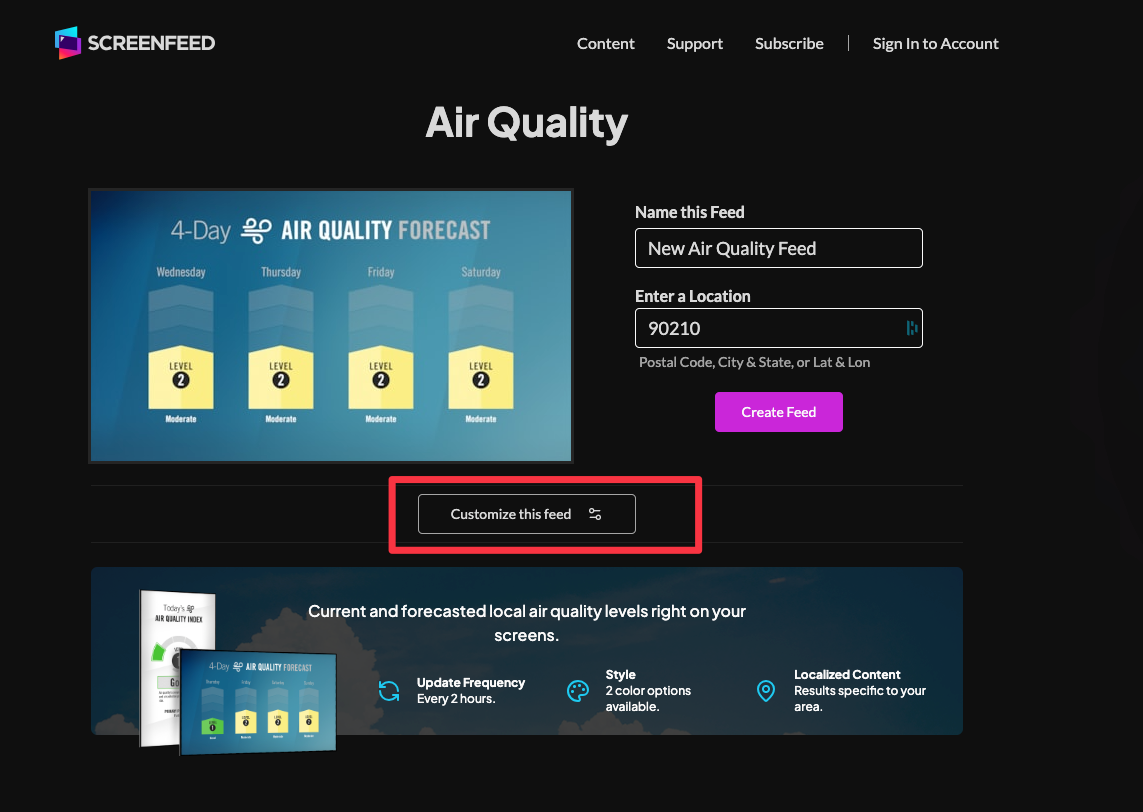Click the 4-Day Air Quality Forecast preview
This screenshot has width=1143, height=812.
click(x=331, y=326)
